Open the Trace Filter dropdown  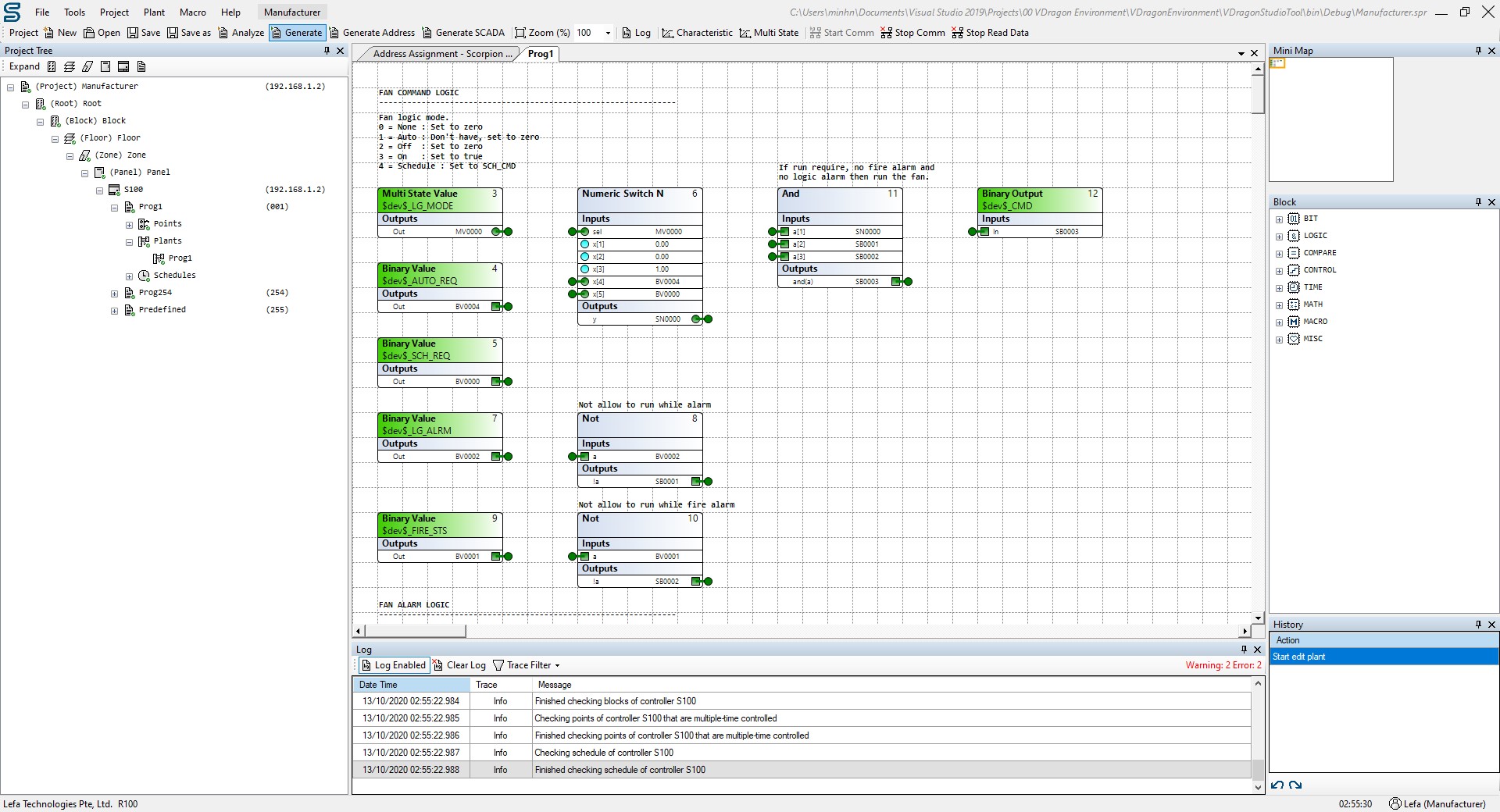tap(527, 665)
